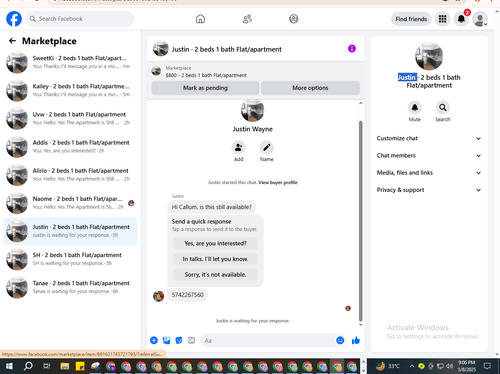The image size is (500, 374).
Task: Click the Find friends button
Action: 411,19
